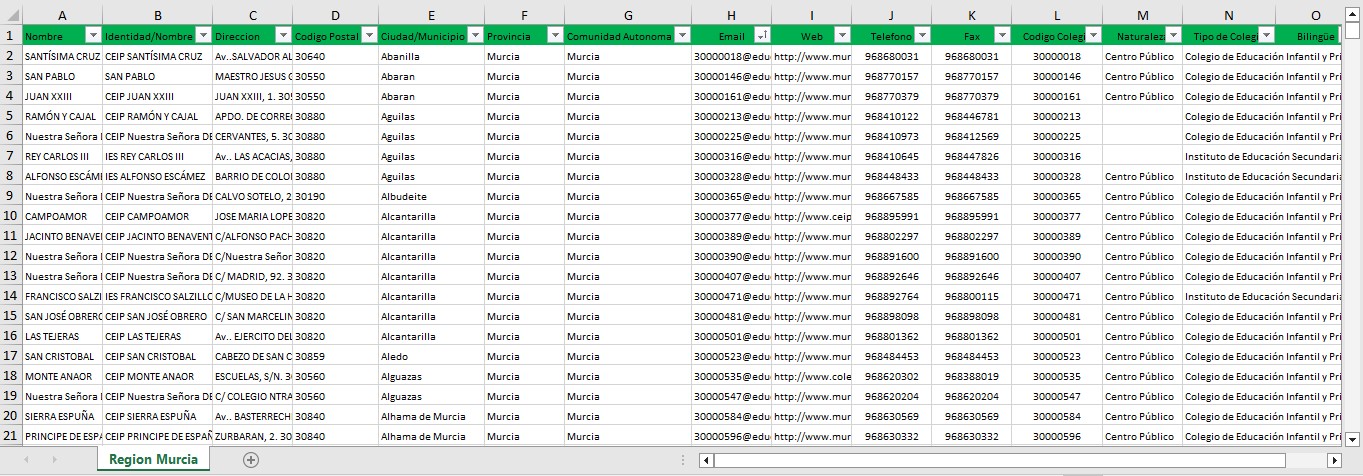Viewport: 1363px width, 476px height.
Task: Open the Web column filter arrow
Action: [x=841, y=36]
